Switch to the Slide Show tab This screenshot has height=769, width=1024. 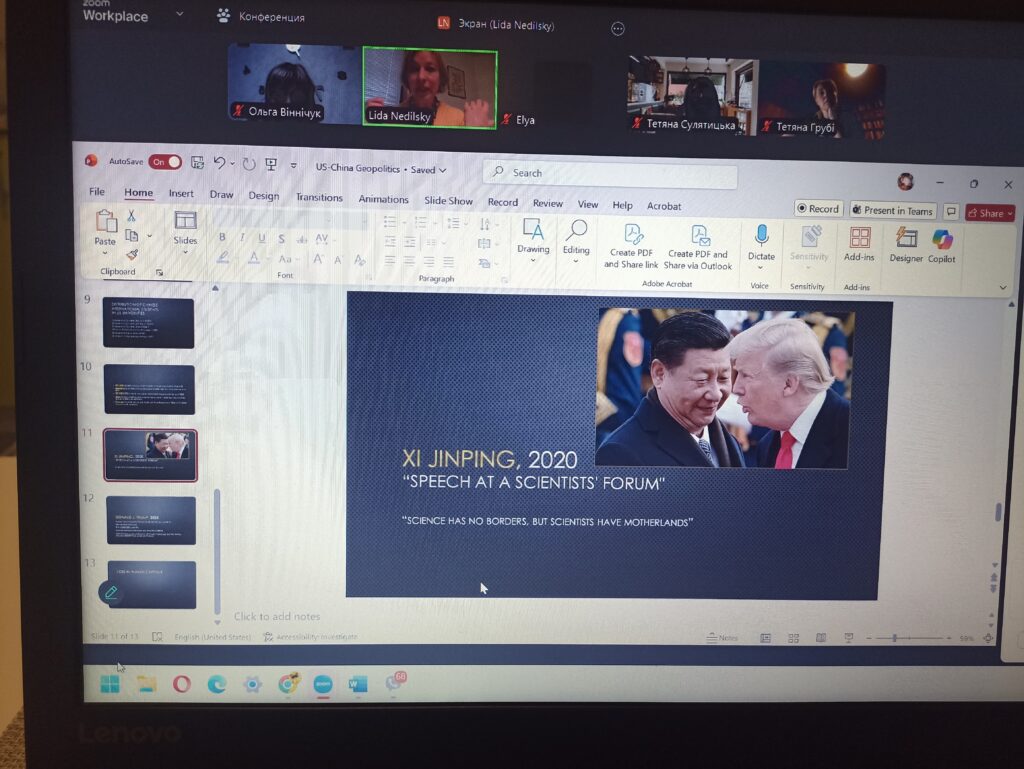point(448,201)
